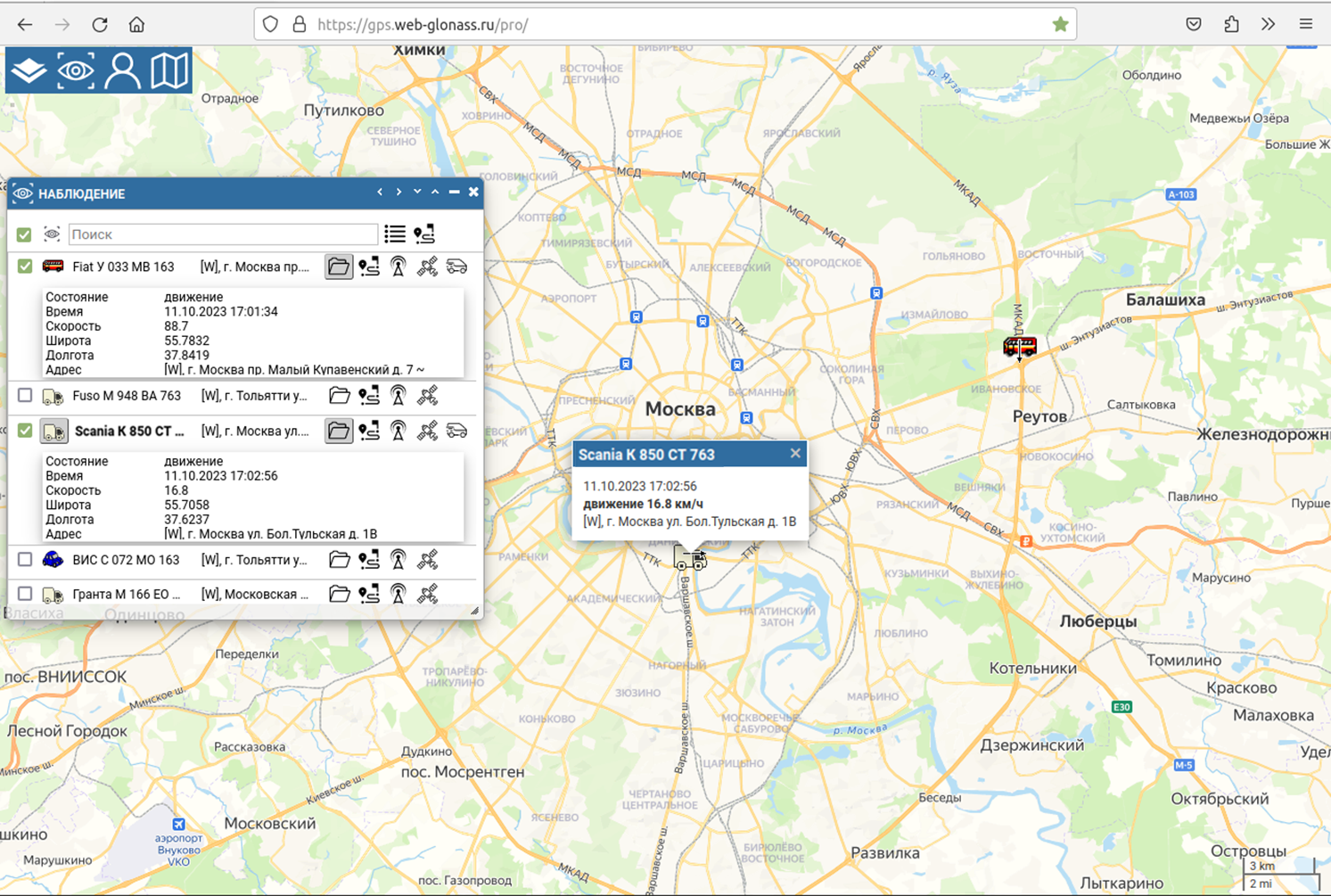The image size is (1331, 896).
Task: Click the left arrow in Наблюдение panel header
Action: click(x=380, y=192)
